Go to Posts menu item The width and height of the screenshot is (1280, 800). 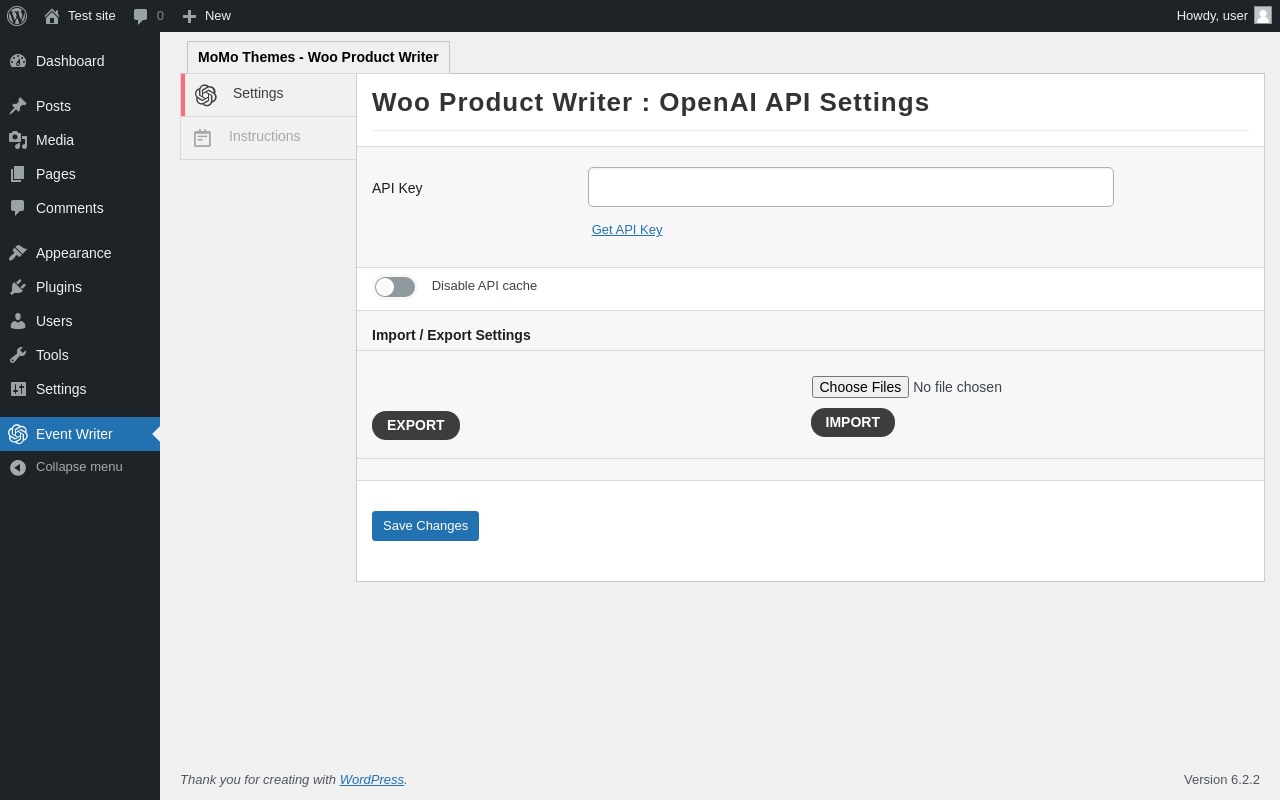pos(80,106)
